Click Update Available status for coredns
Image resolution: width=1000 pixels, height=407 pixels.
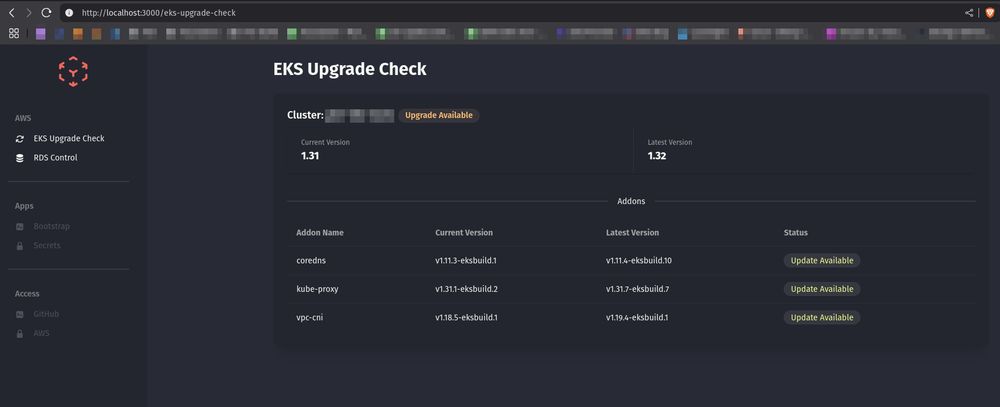tap(822, 260)
